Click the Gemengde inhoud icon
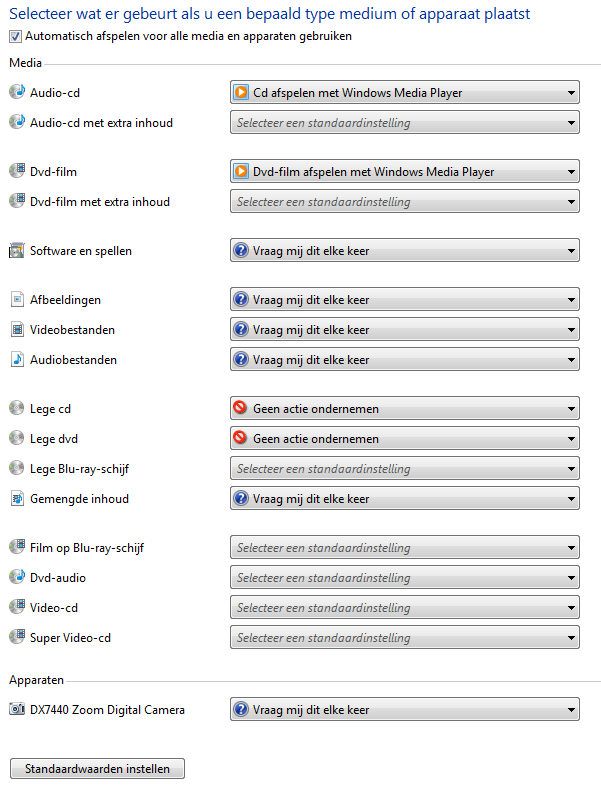 click(17, 498)
